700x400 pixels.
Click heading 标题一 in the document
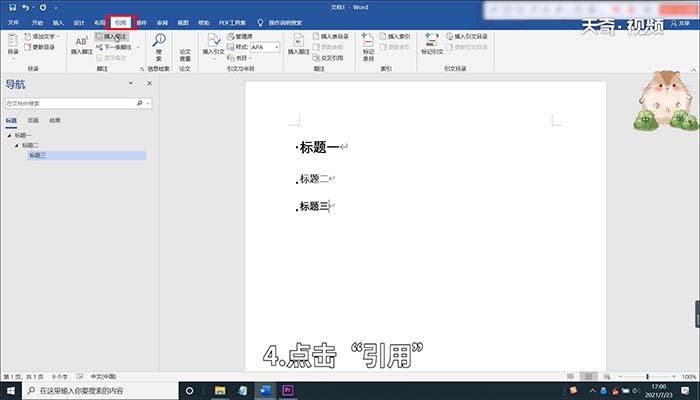(x=319, y=147)
